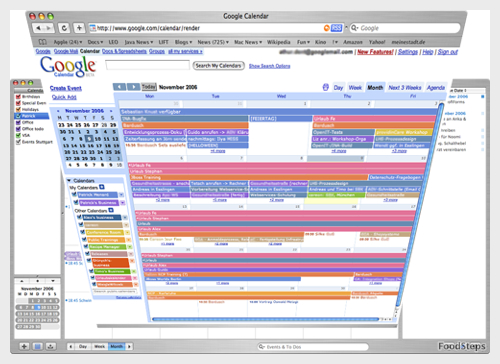This screenshot has height=364, width=500.
Task: Open the bookmarks library book icon
Action: [x=42, y=42]
